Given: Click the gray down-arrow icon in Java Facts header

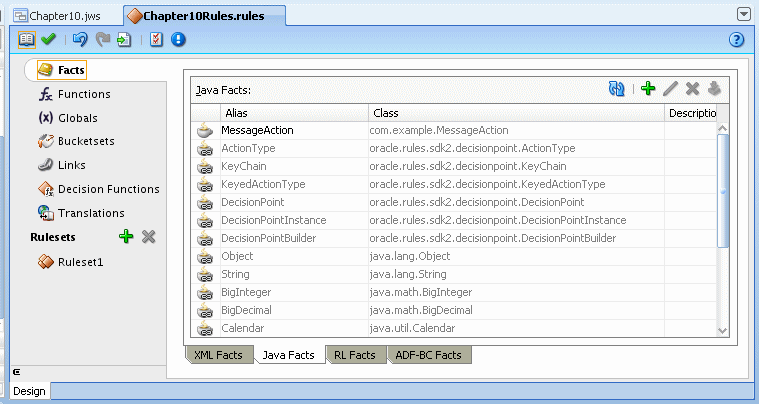Looking at the screenshot, I should click(x=714, y=89).
